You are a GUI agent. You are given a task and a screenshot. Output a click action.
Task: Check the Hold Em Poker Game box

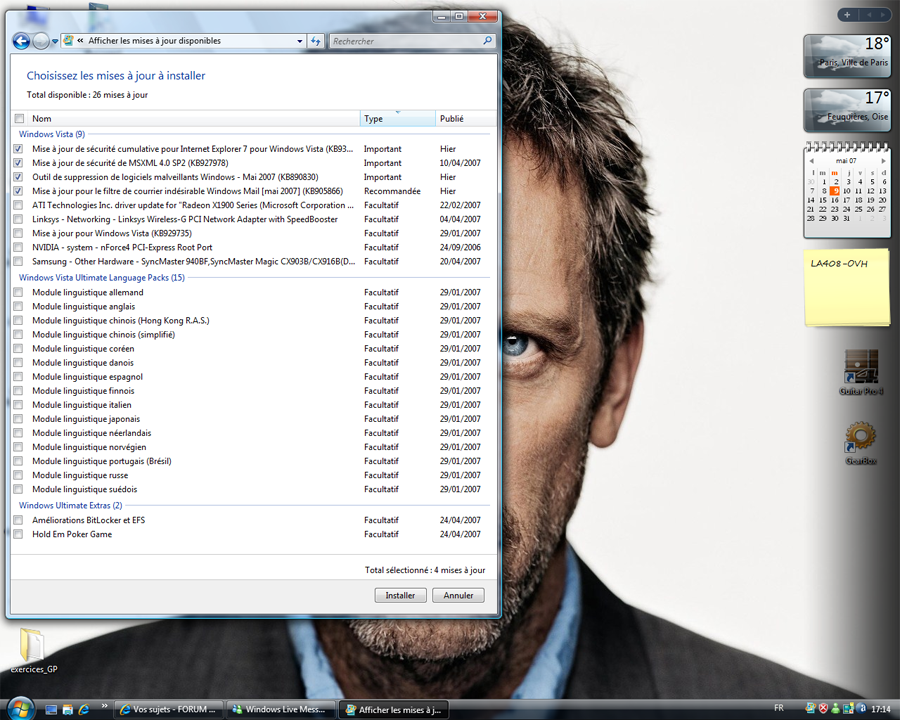(18, 534)
